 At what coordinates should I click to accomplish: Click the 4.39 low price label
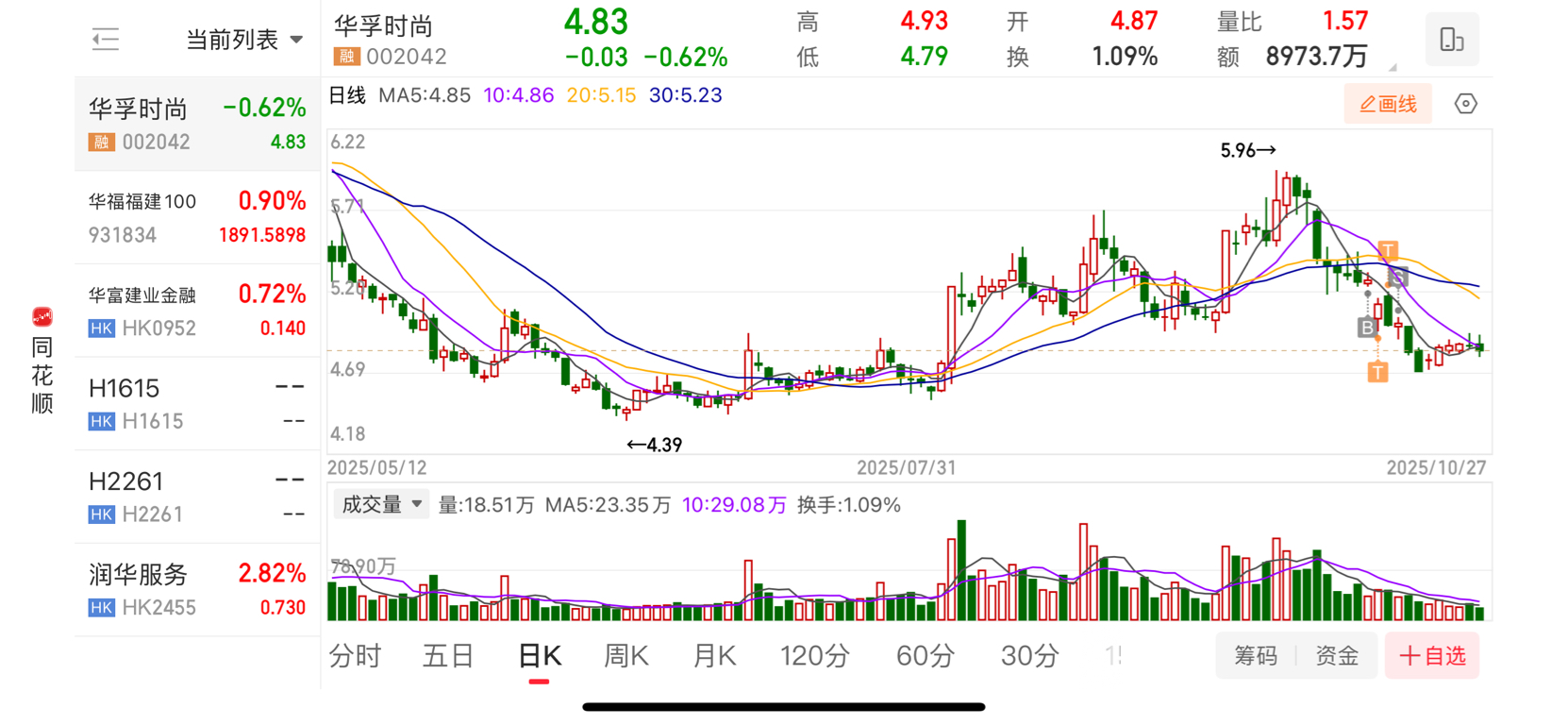pyautogui.click(x=654, y=445)
